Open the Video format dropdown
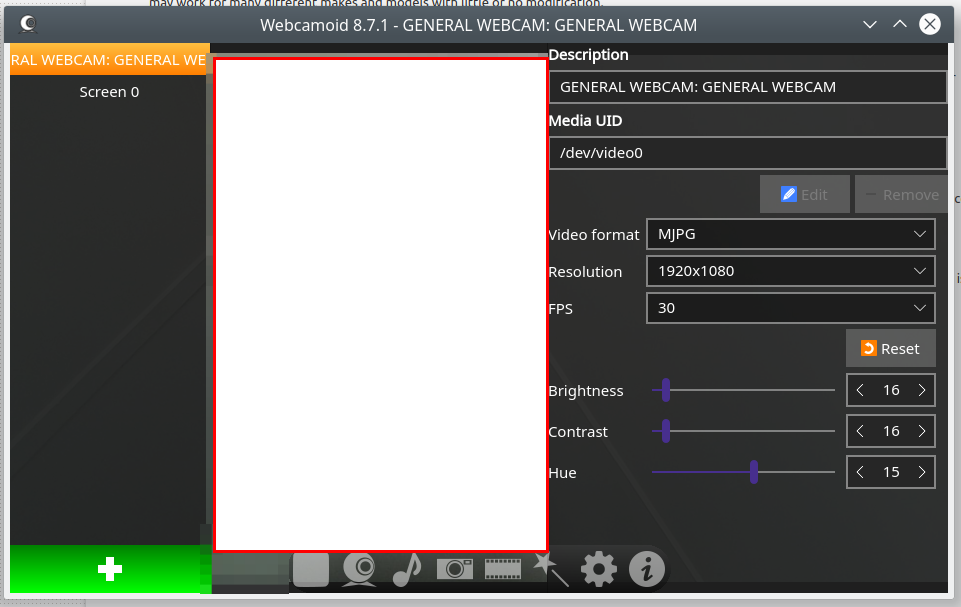 (x=790, y=234)
